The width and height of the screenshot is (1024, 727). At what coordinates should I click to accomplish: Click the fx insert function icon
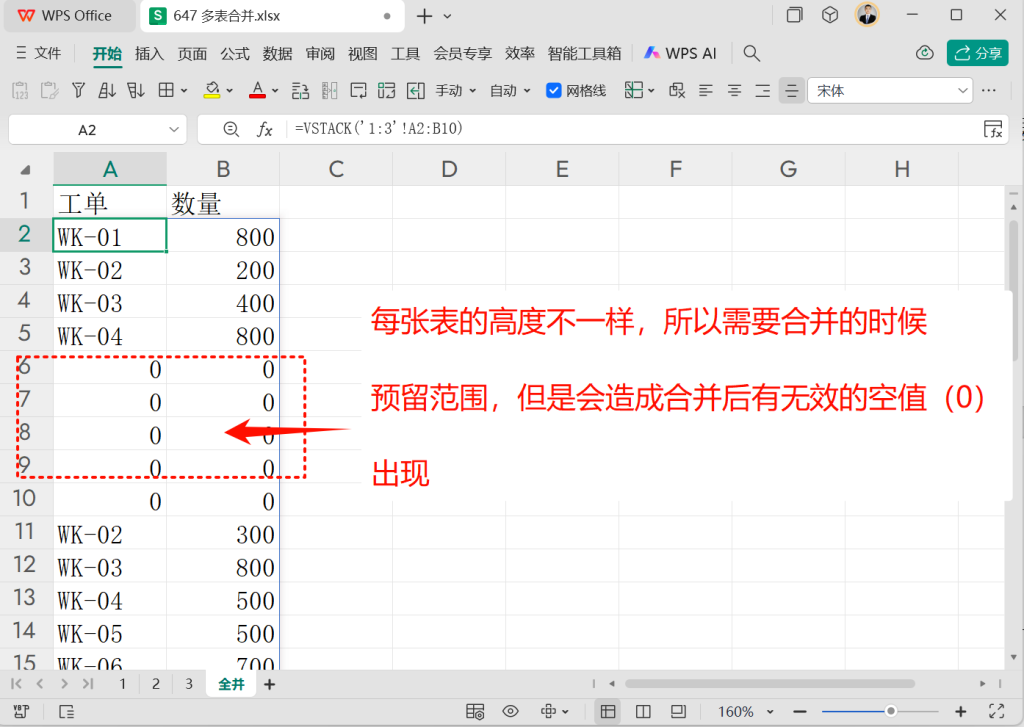tap(264, 129)
